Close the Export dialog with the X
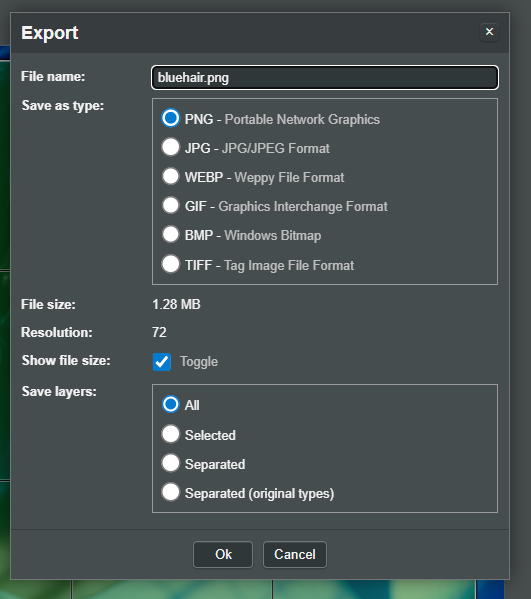This screenshot has width=531, height=599. coord(489,32)
